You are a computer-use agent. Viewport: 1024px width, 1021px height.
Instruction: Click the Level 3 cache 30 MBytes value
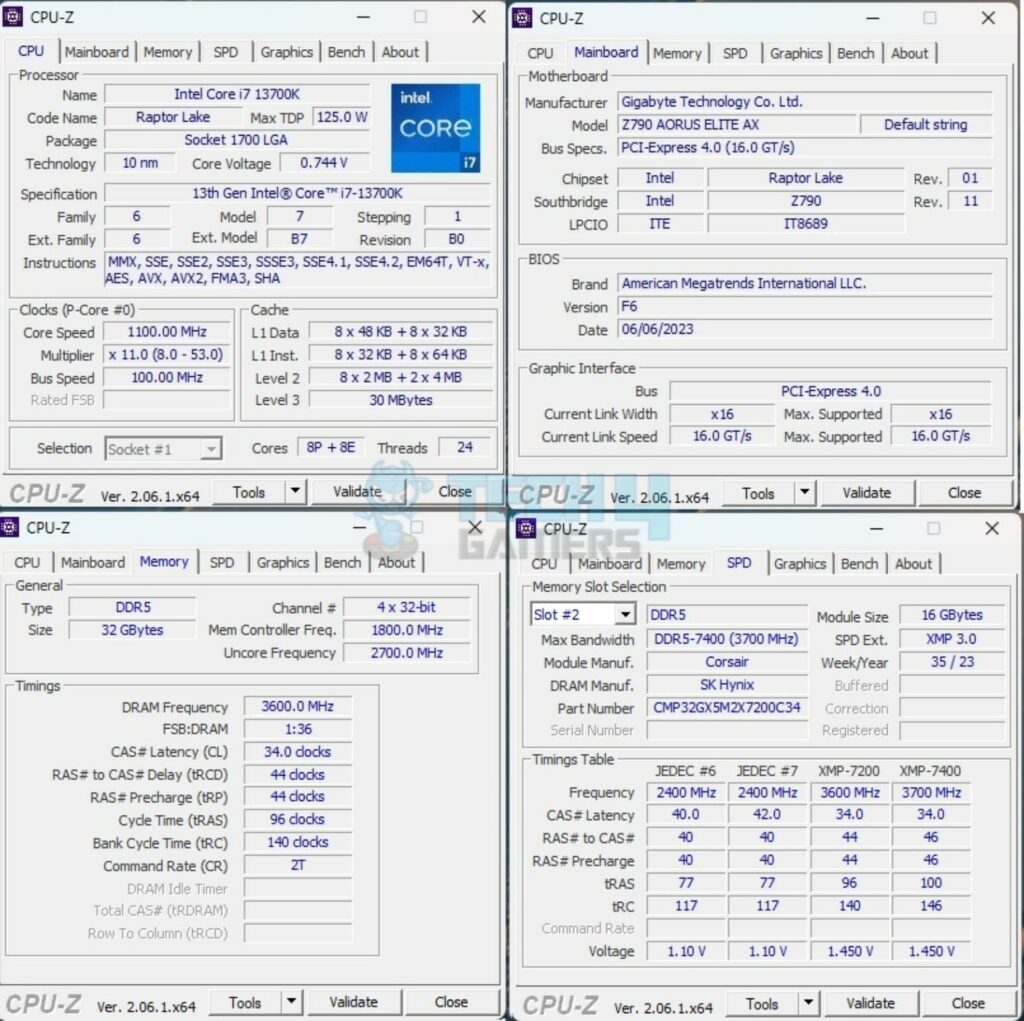[401, 400]
